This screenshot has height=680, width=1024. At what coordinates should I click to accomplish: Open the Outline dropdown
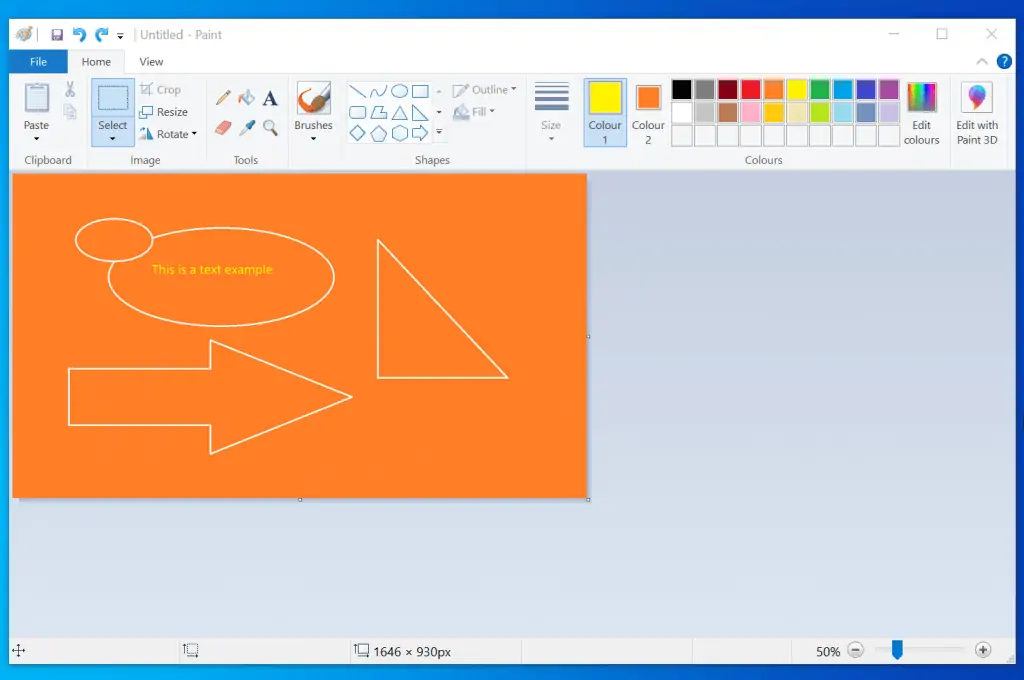click(x=485, y=89)
